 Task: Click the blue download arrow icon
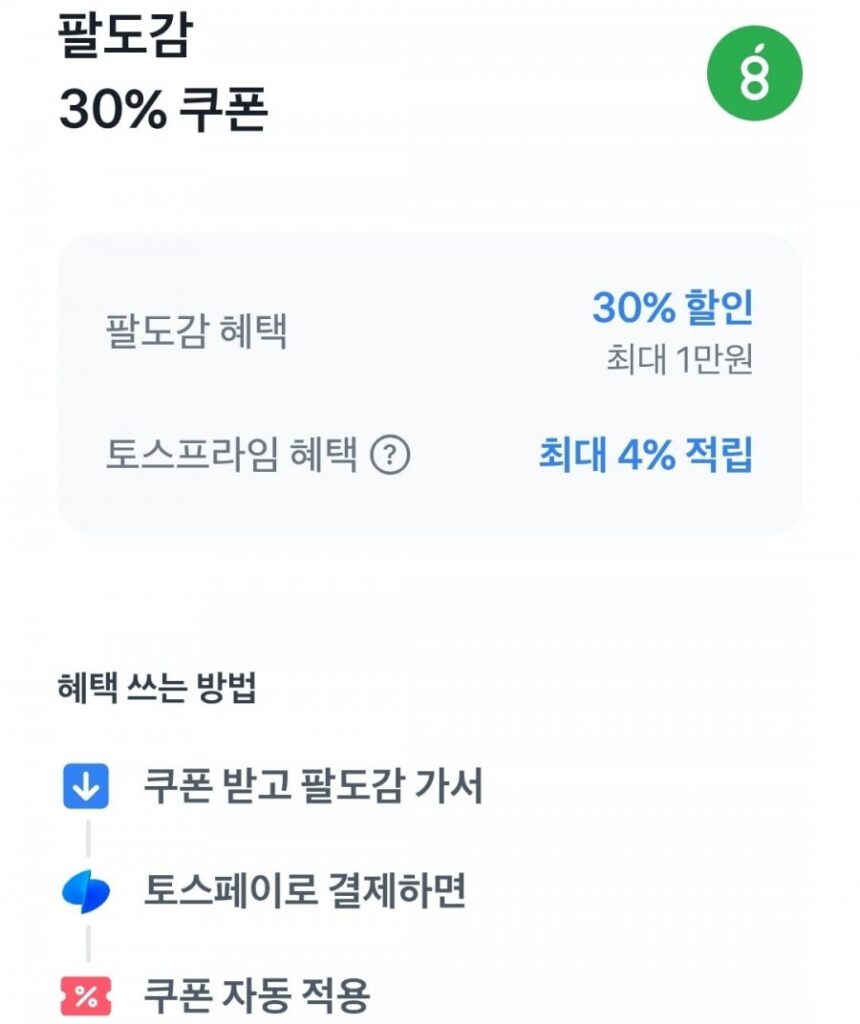[86, 788]
